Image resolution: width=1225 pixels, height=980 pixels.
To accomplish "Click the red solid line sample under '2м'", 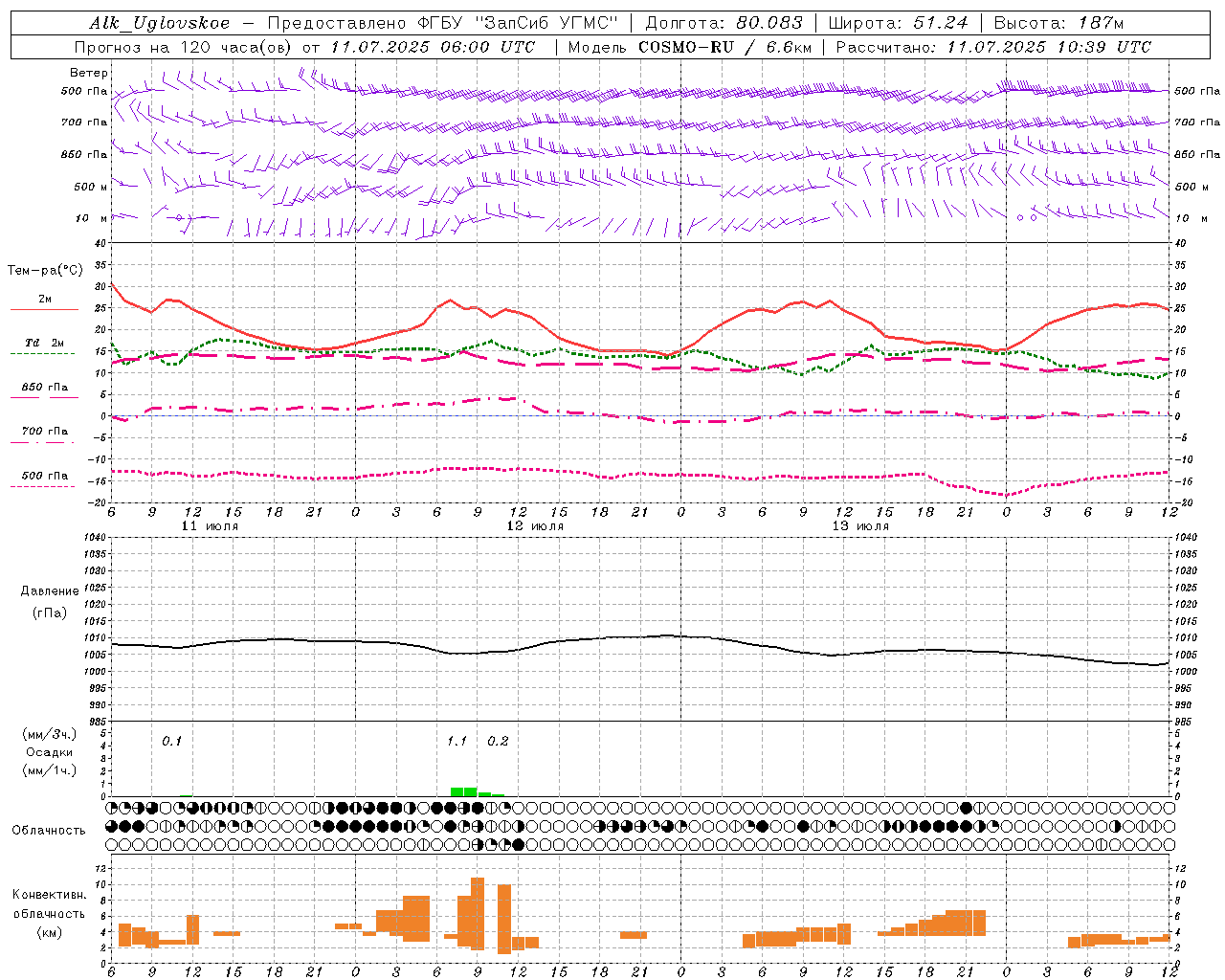I will coord(44,310).
